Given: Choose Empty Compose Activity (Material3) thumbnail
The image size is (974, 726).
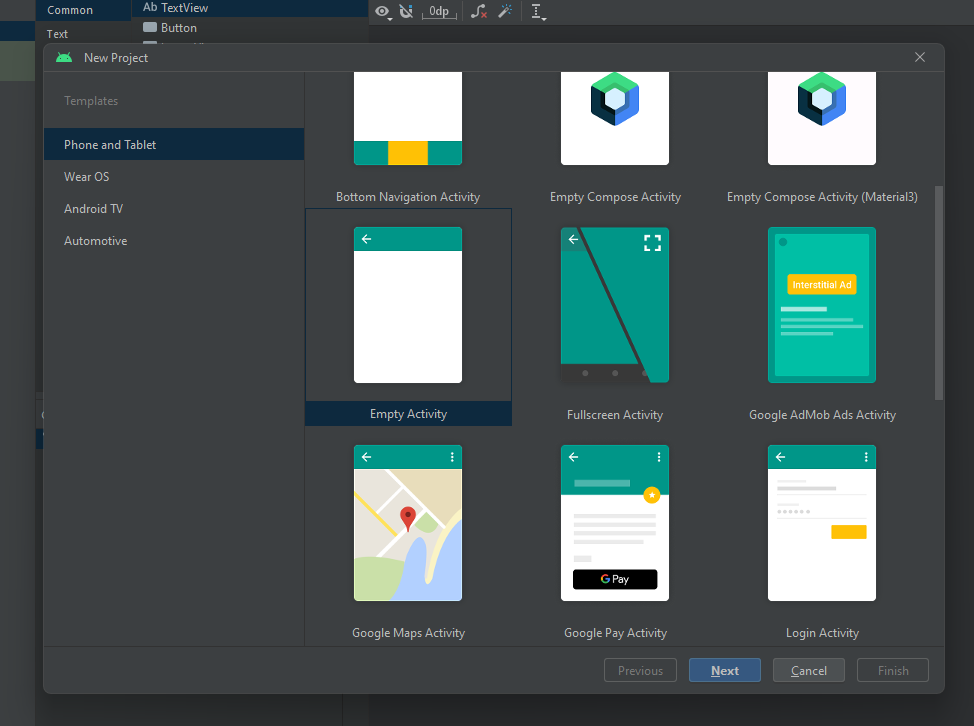Looking at the screenshot, I should pos(822,118).
